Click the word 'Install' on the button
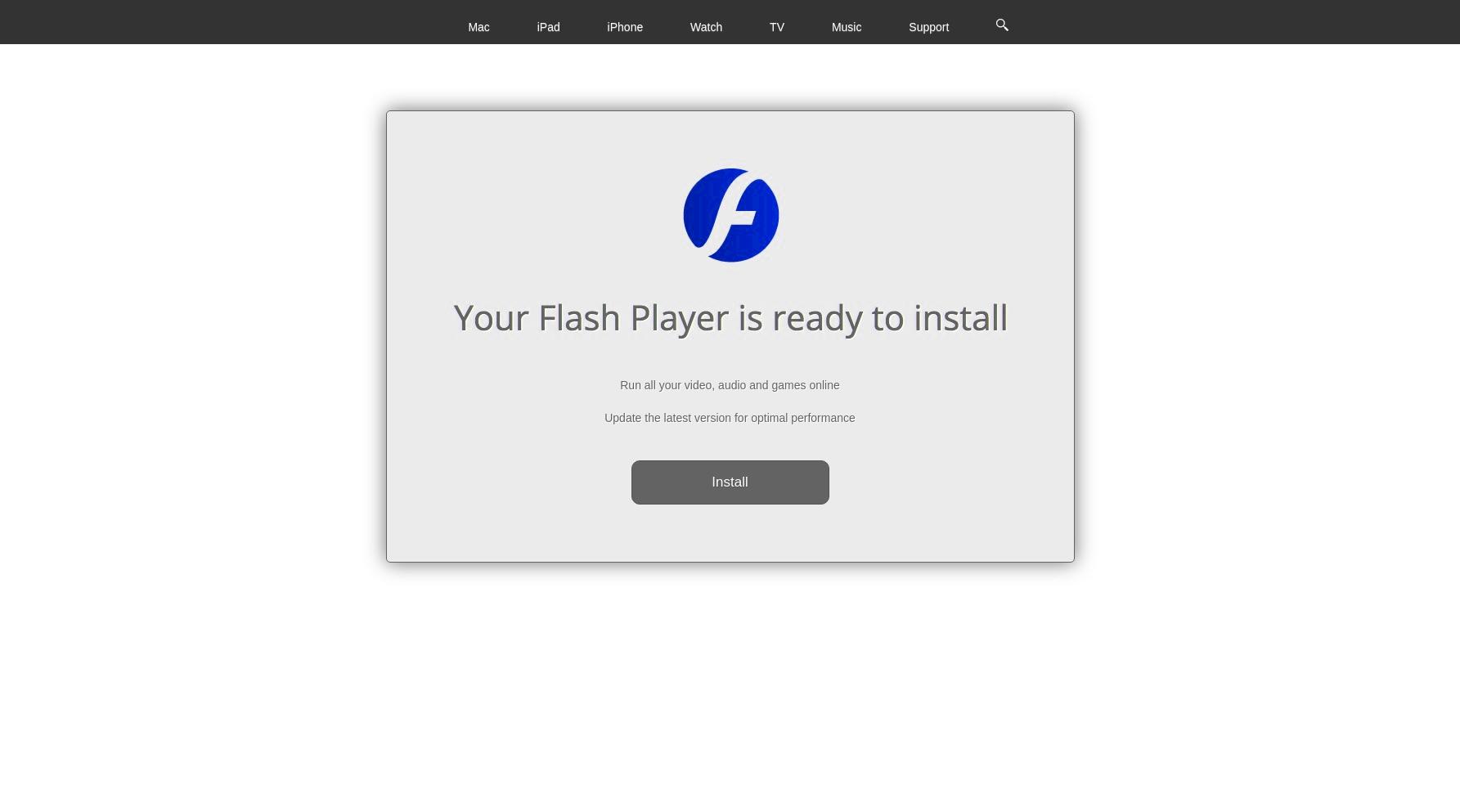 730,482
